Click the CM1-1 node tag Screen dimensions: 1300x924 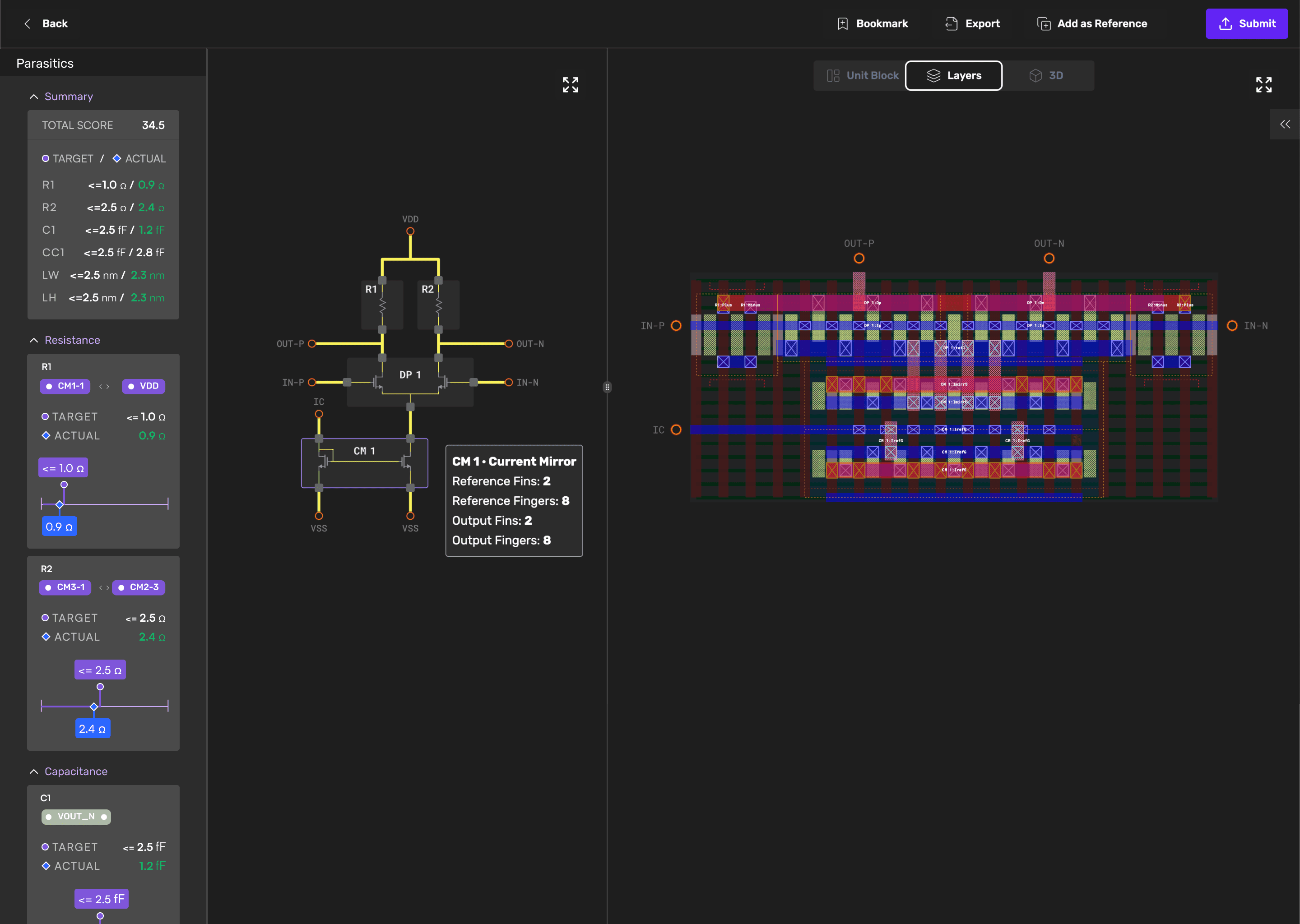[65, 386]
